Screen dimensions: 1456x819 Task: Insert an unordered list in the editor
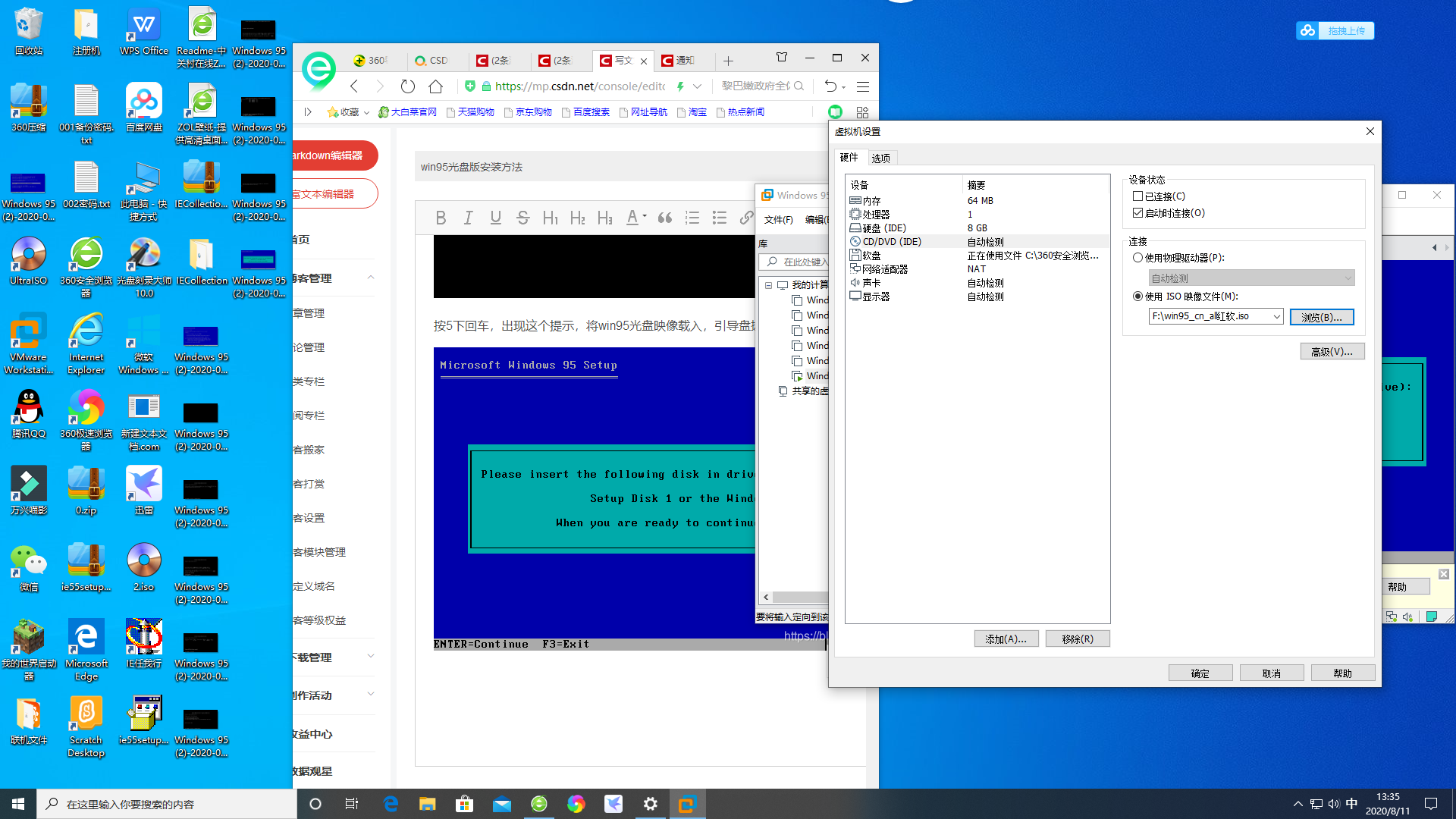tap(719, 218)
